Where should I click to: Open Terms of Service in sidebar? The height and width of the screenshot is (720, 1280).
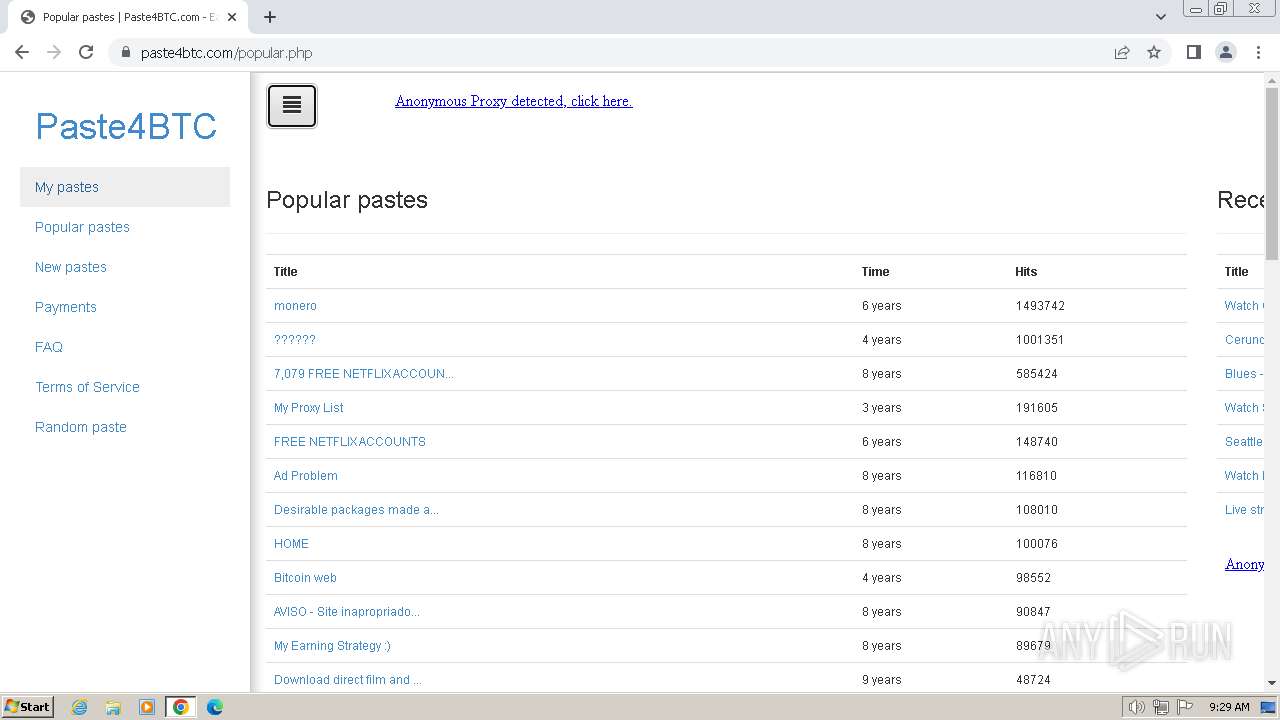[x=125, y=387]
